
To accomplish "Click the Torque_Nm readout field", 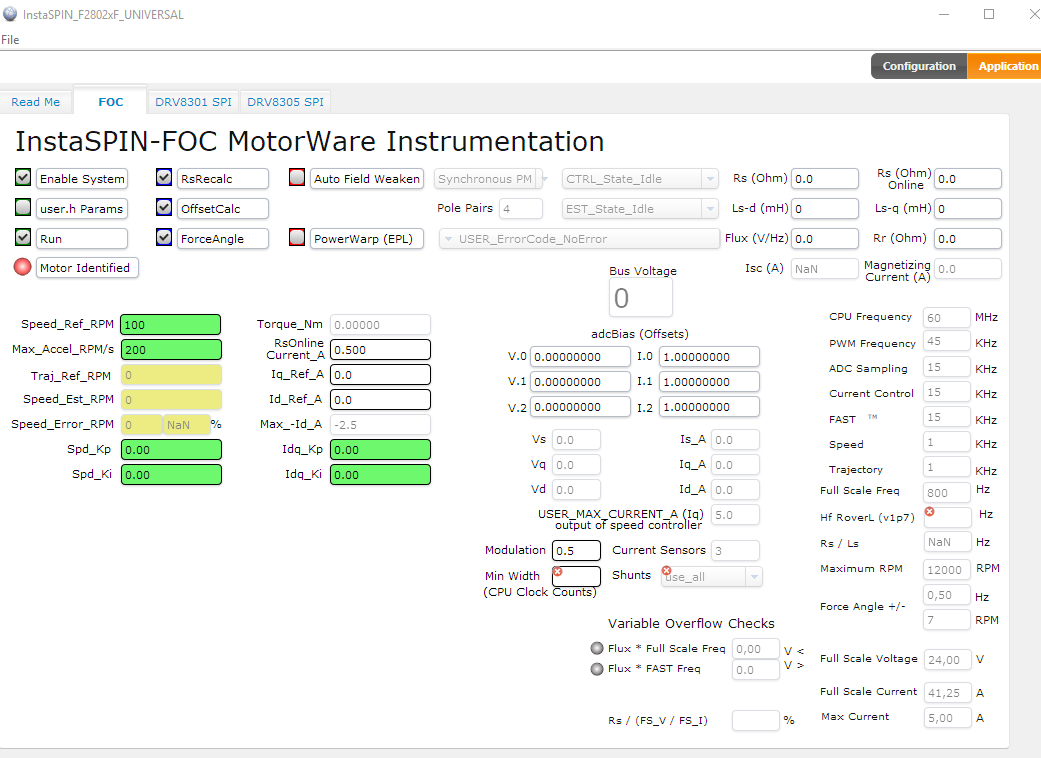I will pyautogui.click(x=380, y=325).
